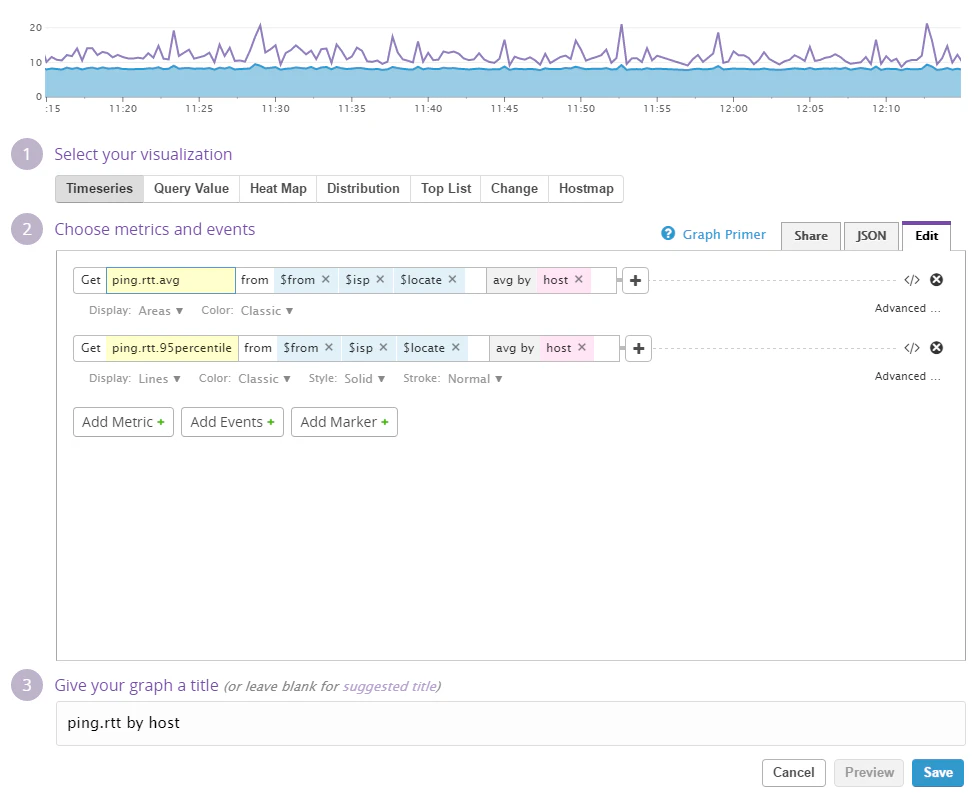Screen dimensions: 976x794
Task: Delete the ping.rtt.avg query row
Action: tap(936, 280)
